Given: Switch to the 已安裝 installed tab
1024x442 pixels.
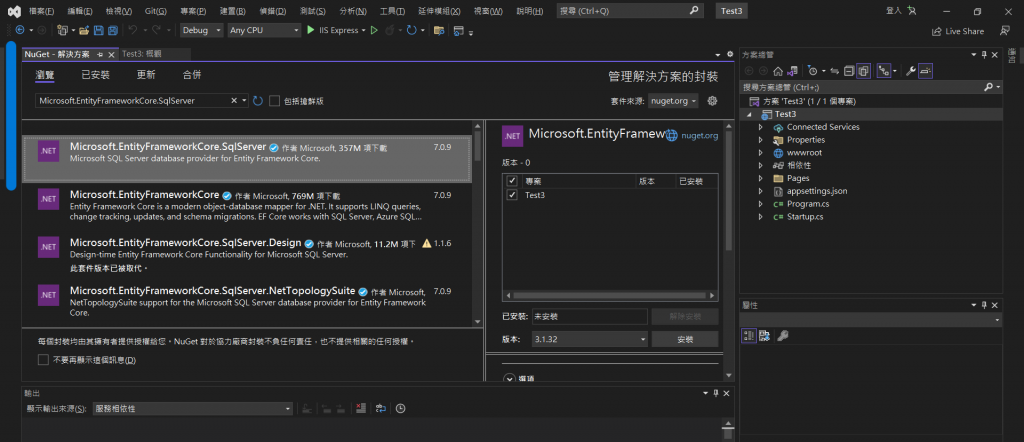Looking at the screenshot, I should coord(95,75).
